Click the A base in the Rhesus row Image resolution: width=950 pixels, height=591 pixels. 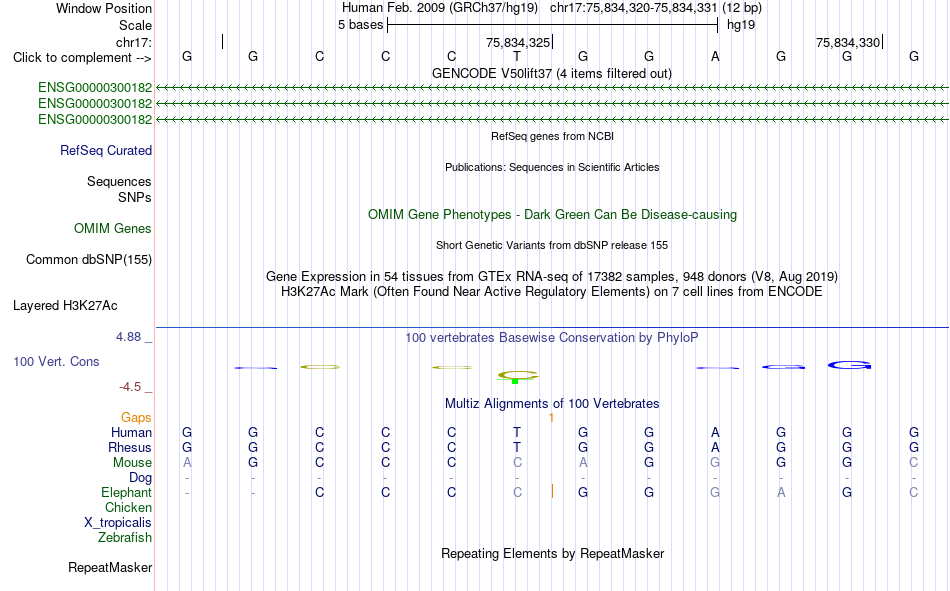click(715, 448)
